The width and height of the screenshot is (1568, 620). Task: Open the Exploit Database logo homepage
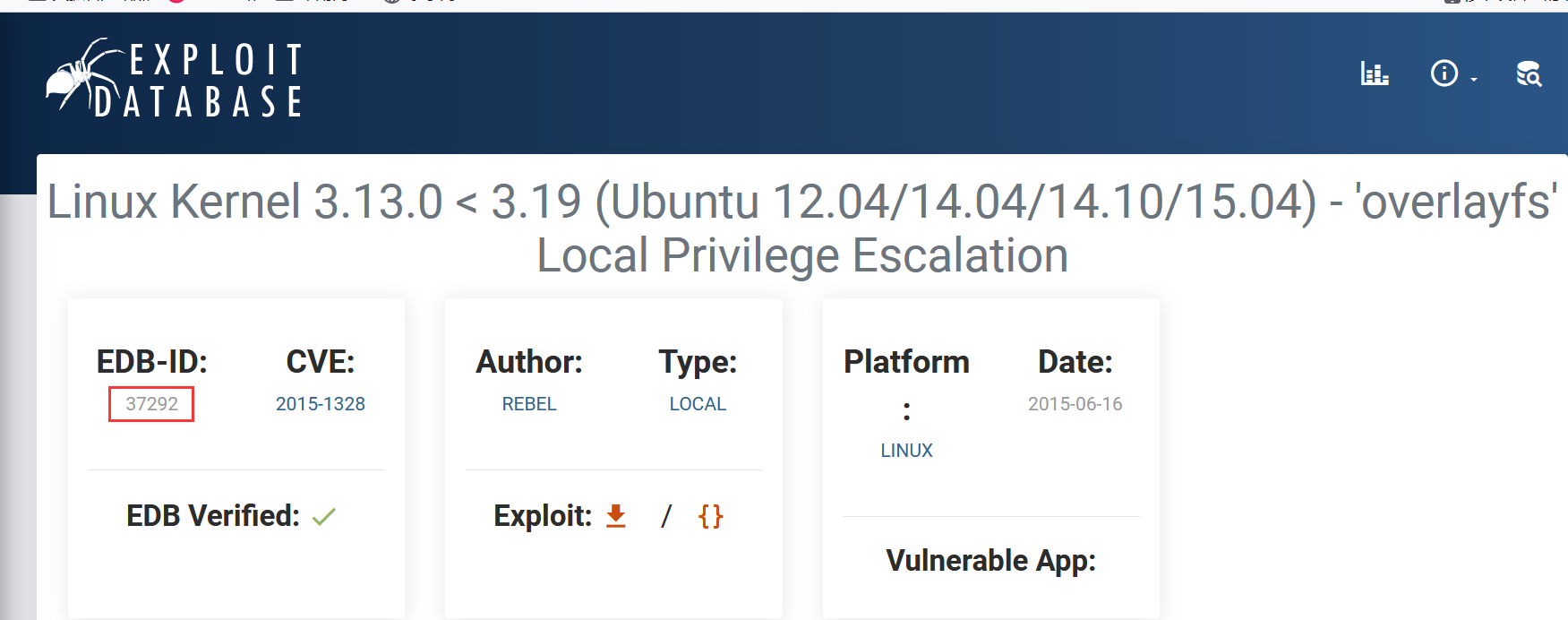[x=176, y=79]
